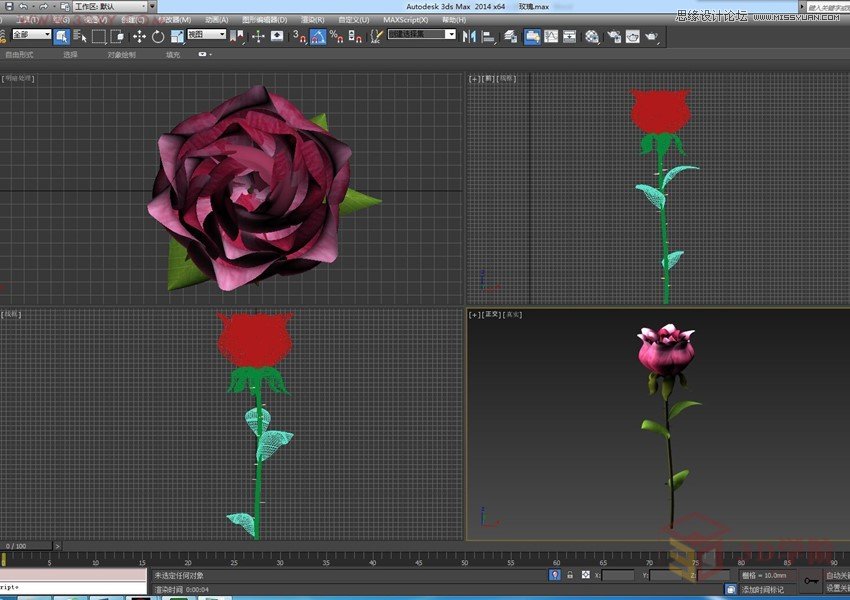
Task: Toggle the Spinner Snap button
Action: tap(355, 37)
